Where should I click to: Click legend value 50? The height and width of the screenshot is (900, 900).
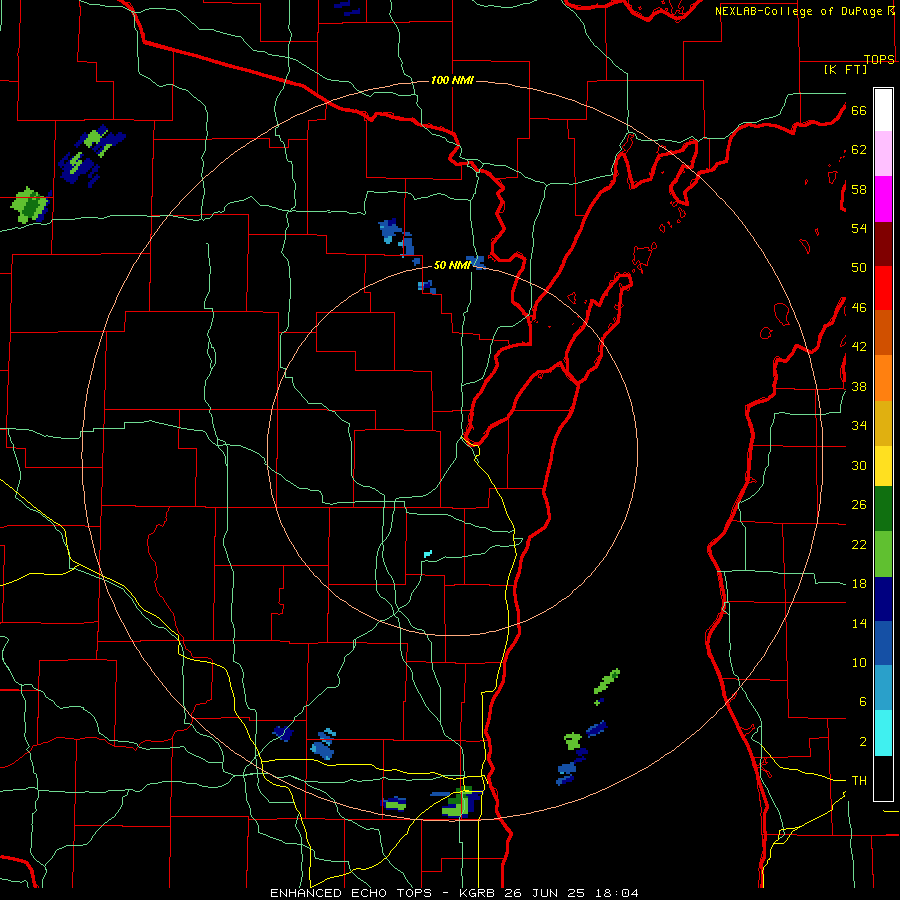(859, 268)
